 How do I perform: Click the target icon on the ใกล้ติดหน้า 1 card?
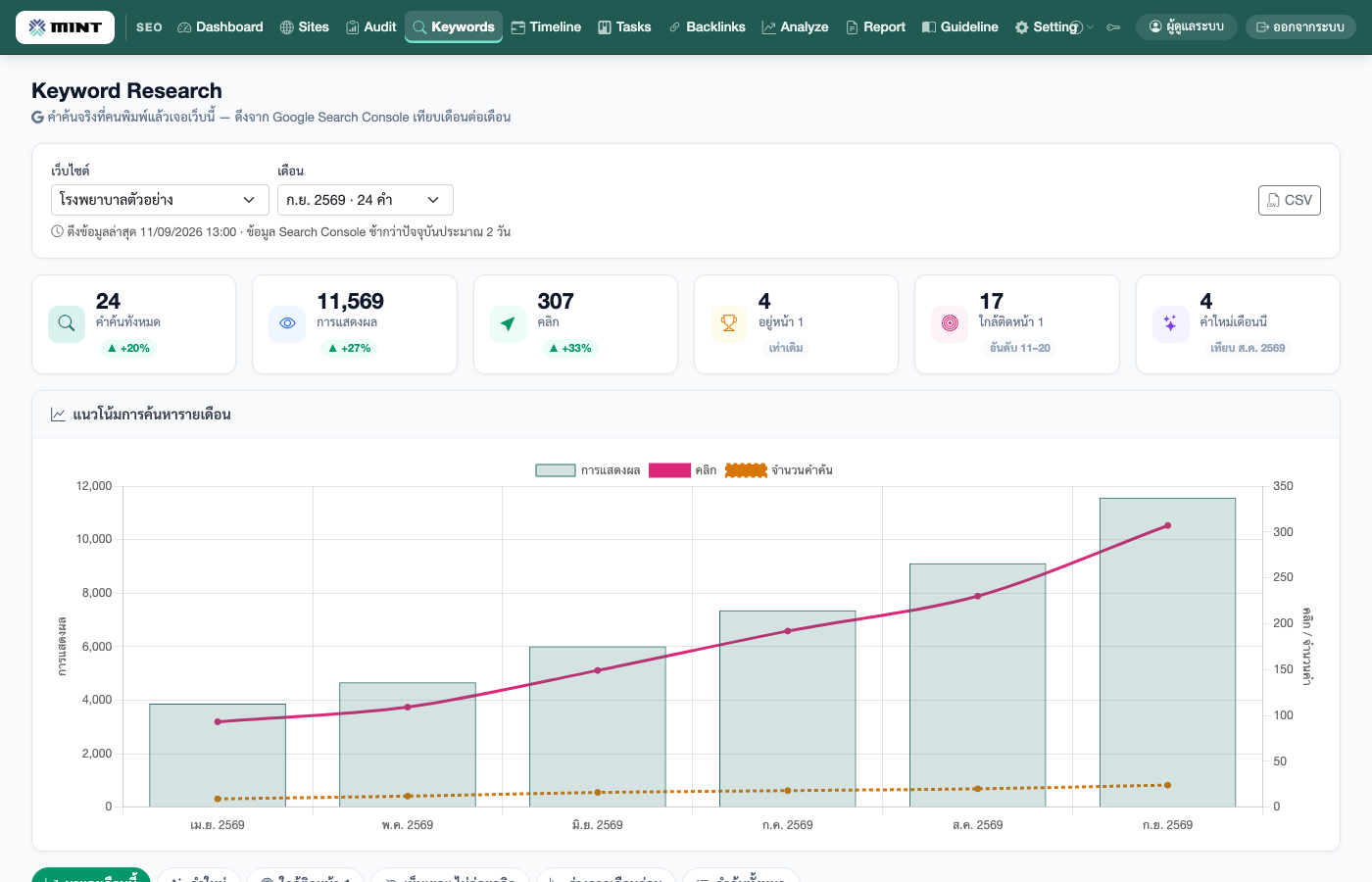point(950,323)
